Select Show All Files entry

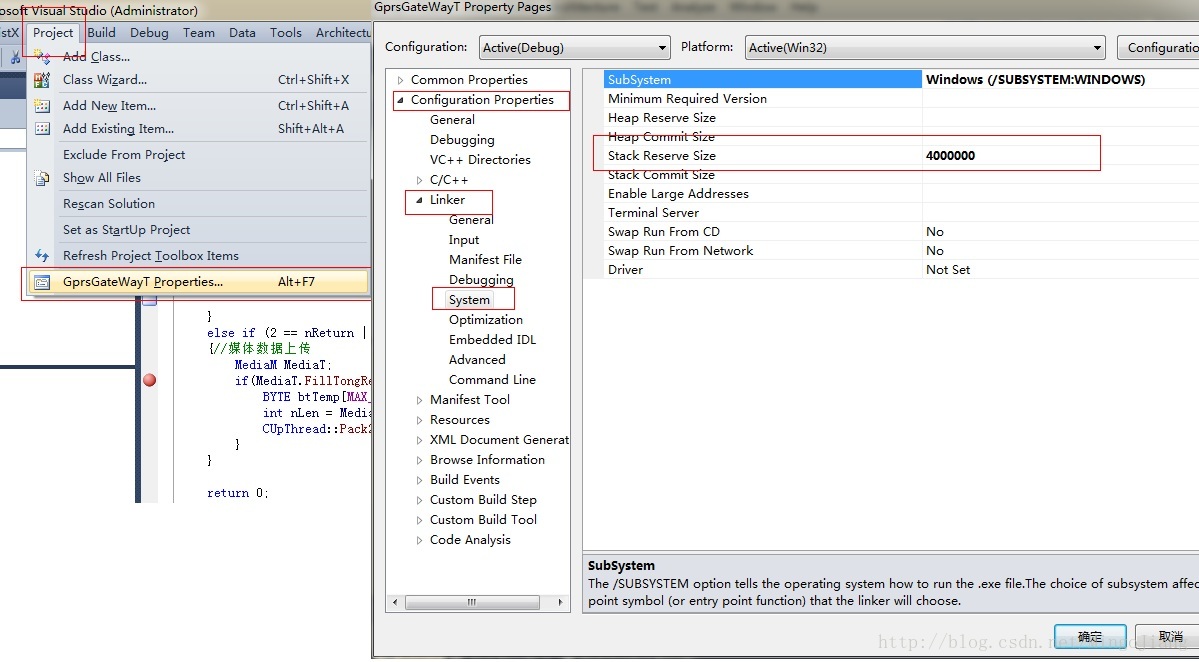click(x=199, y=177)
